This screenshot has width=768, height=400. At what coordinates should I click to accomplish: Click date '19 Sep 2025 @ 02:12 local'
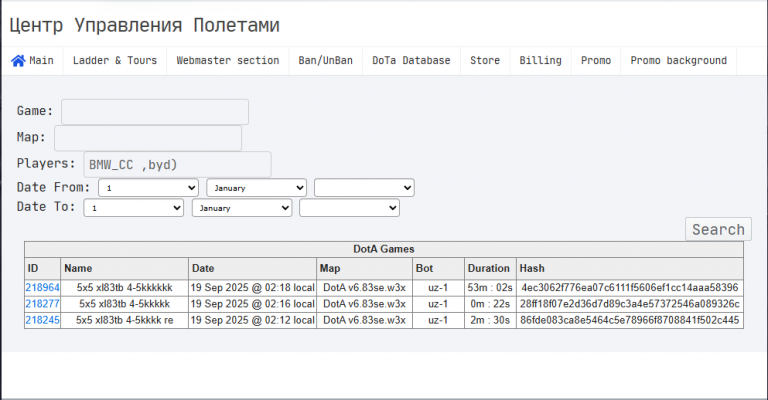click(x=252, y=320)
